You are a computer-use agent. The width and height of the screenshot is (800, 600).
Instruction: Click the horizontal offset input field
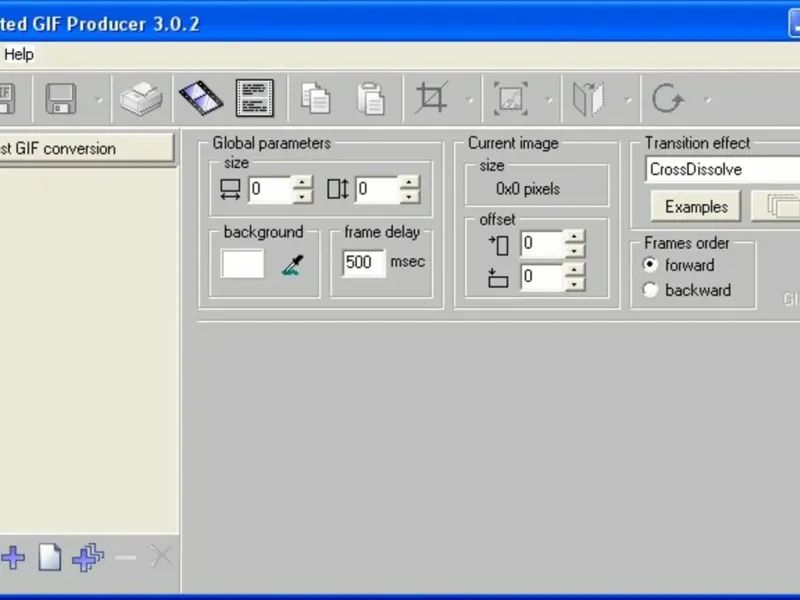click(x=542, y=244)
